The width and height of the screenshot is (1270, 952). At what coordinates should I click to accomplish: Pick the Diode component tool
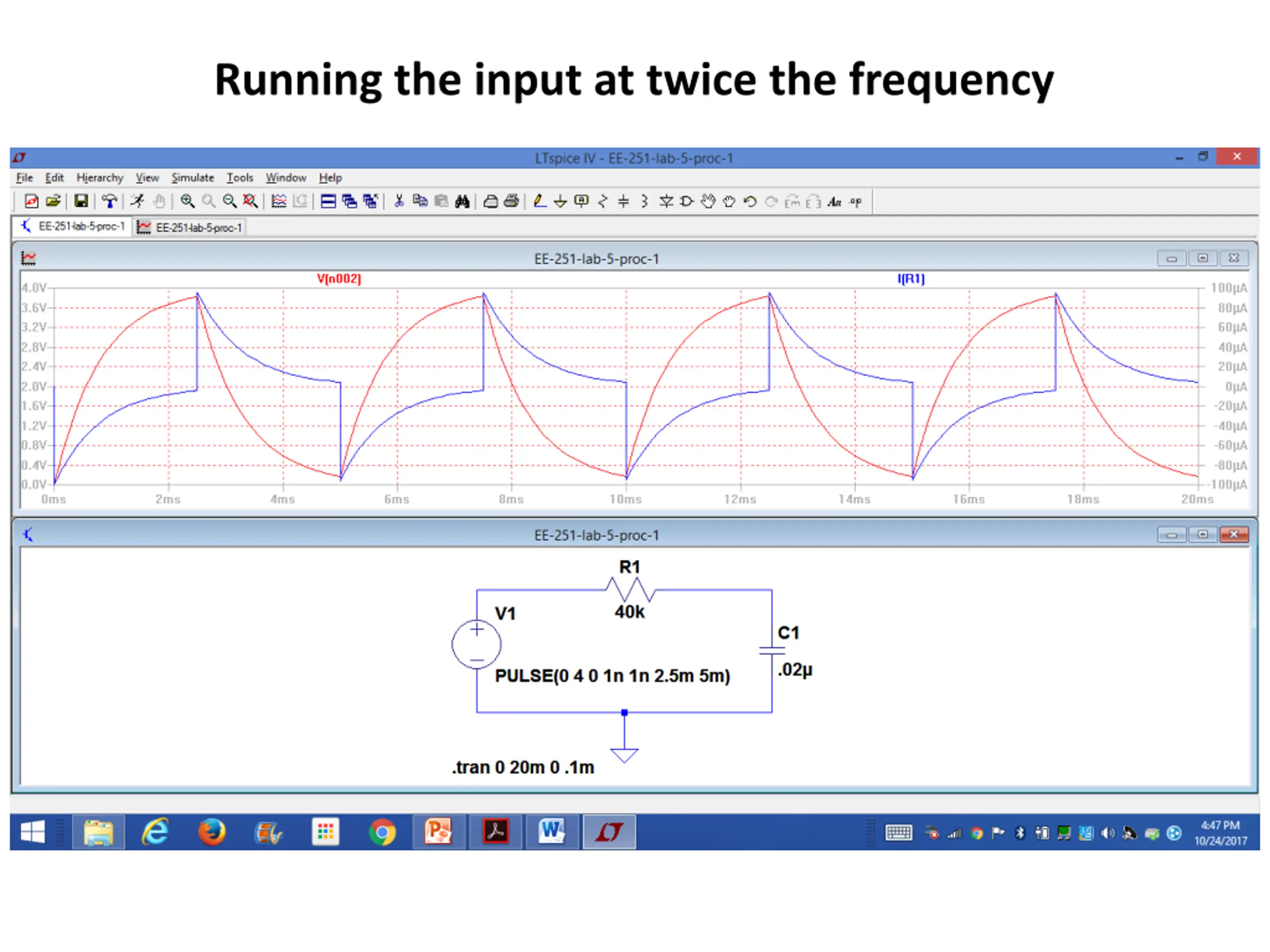point(666,201)
